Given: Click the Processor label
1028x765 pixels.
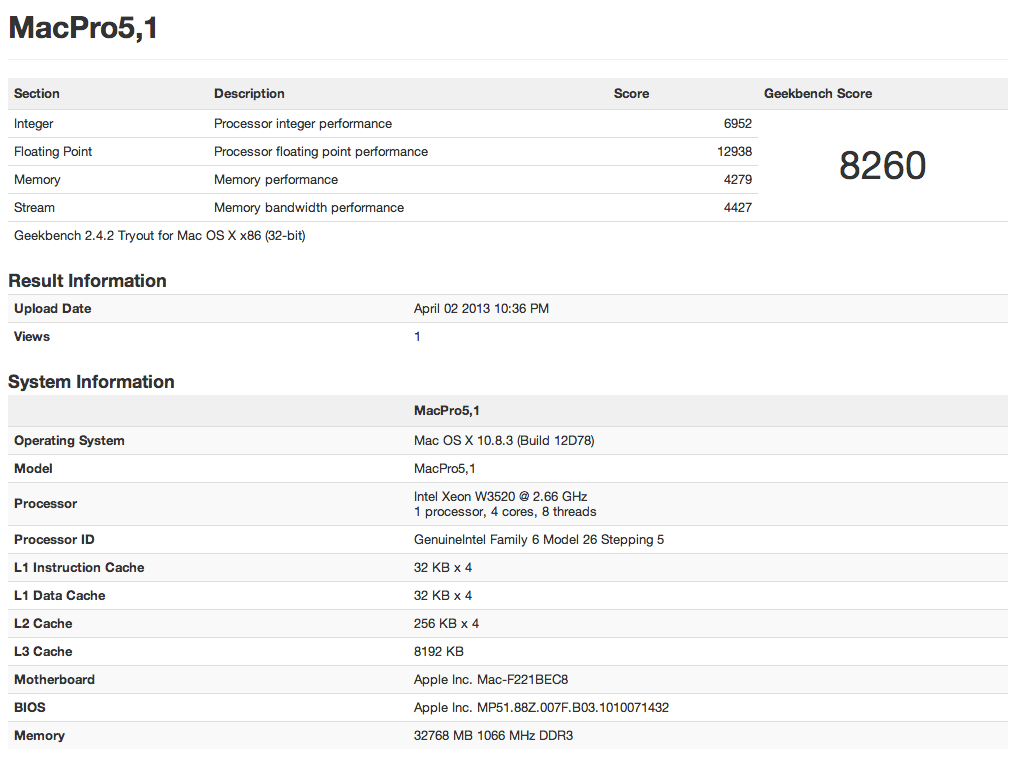Looking at the screenshot, I should 45,504.
